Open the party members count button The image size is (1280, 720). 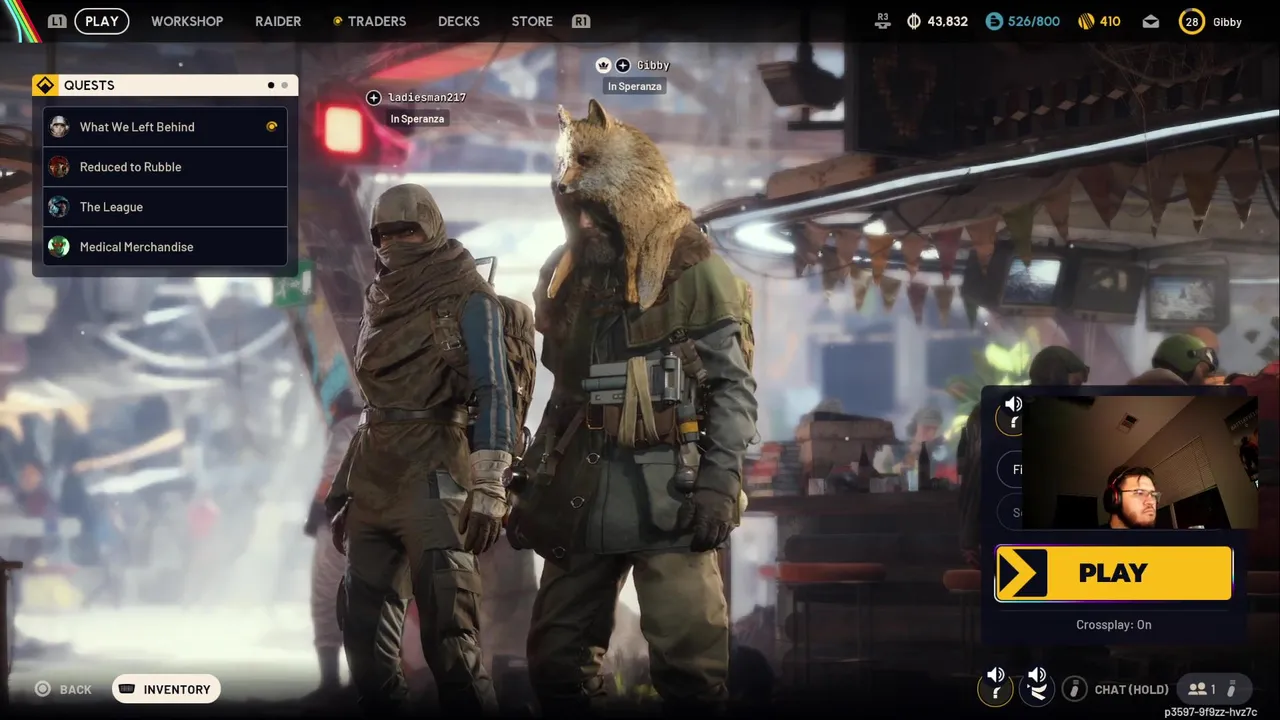tap(1213, 689)
